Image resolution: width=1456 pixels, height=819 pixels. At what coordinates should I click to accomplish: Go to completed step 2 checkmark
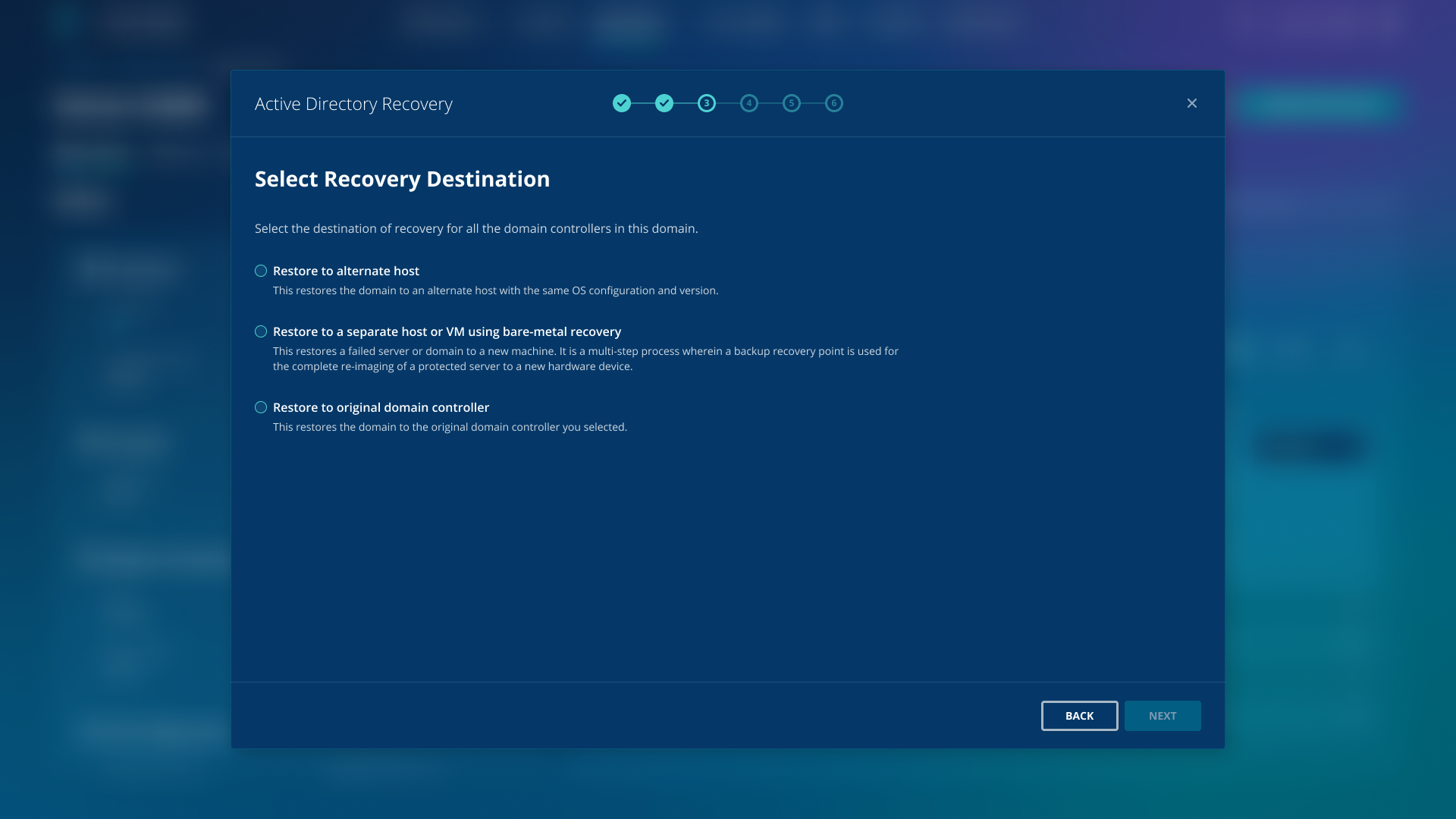point(664,103)
